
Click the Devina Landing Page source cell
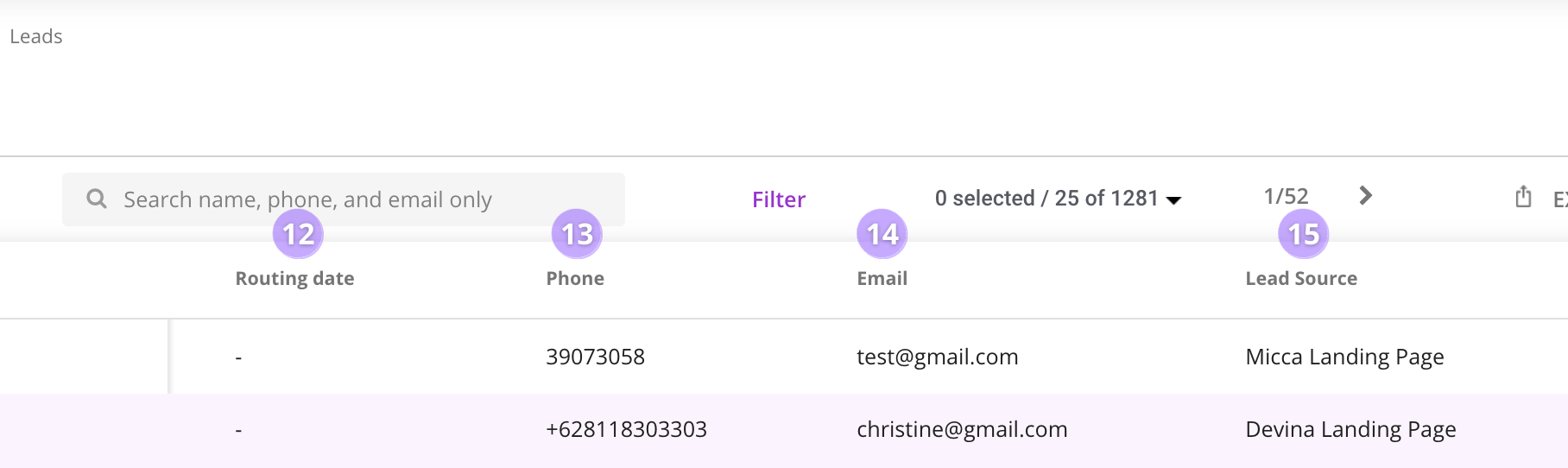[1350, 429]
